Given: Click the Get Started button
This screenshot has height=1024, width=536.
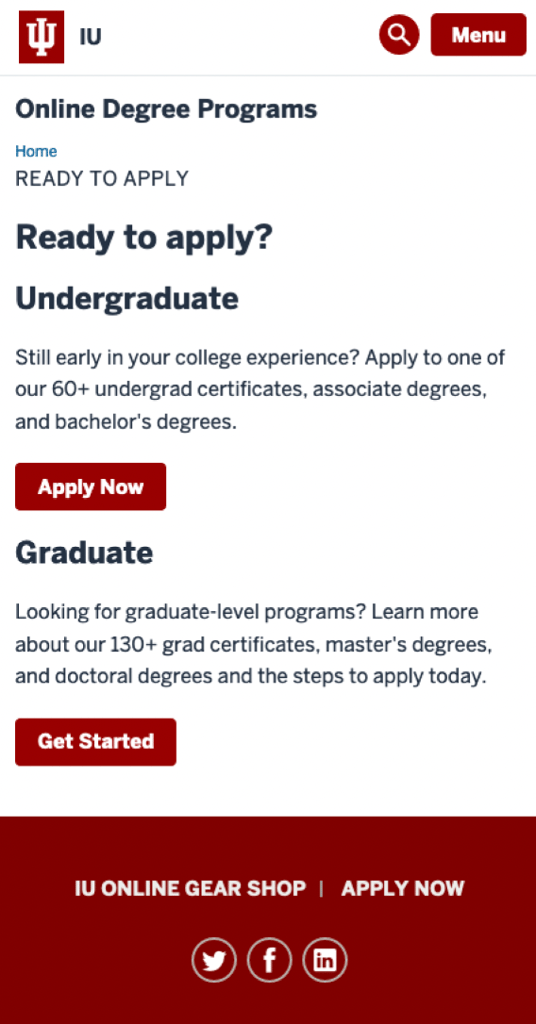Looking at the screenshot, I should (x=95, y=742).
